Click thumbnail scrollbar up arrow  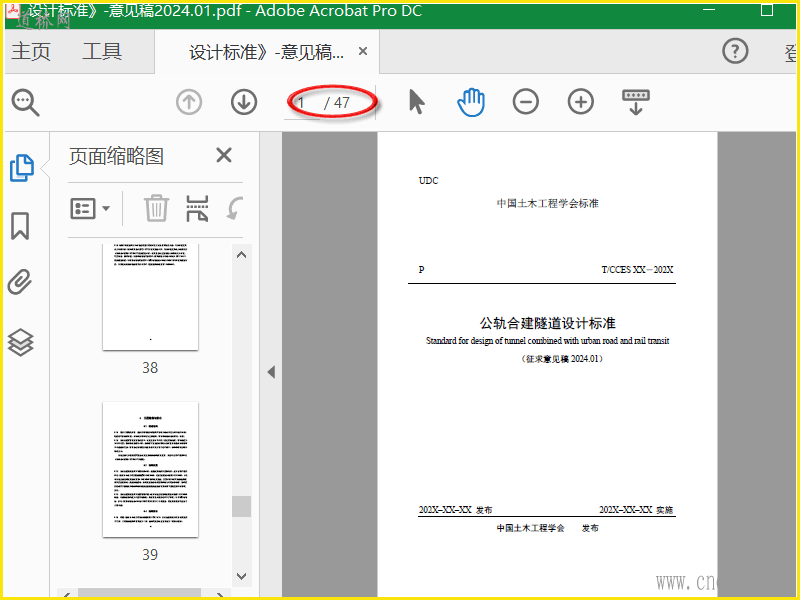pos(241,255)
